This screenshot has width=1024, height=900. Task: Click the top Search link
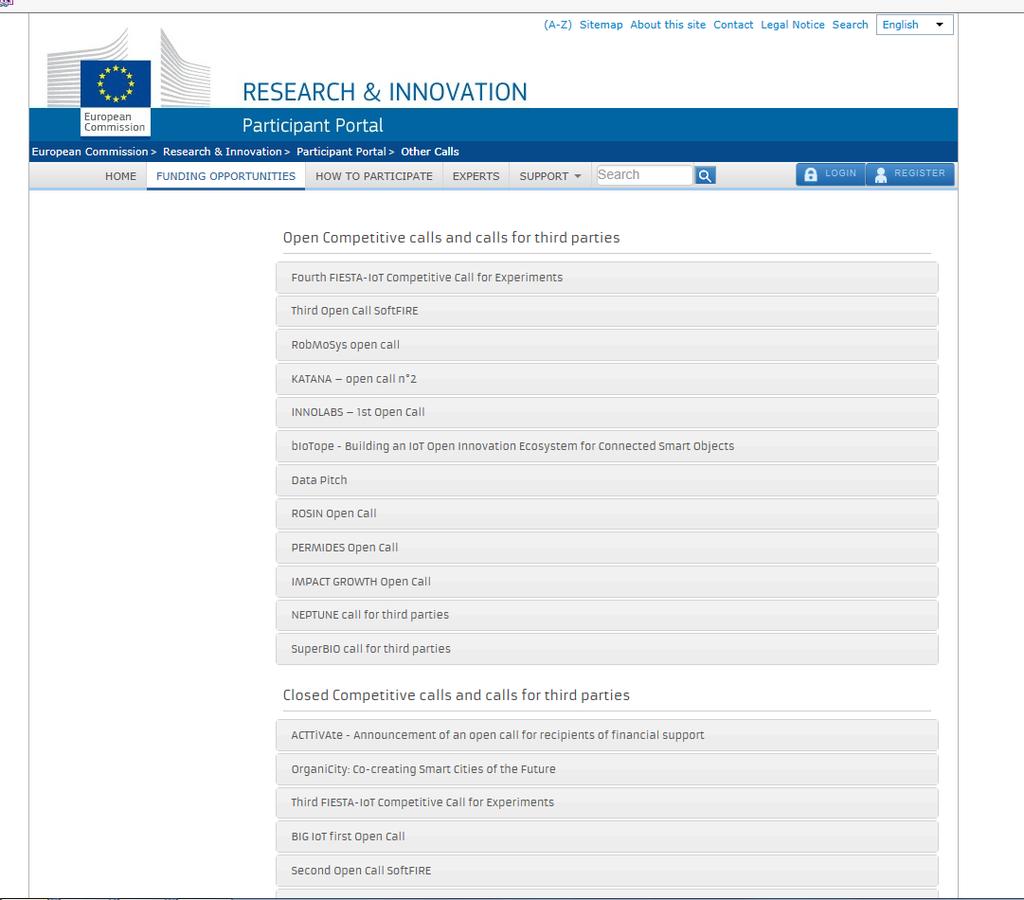click(850, 25)
